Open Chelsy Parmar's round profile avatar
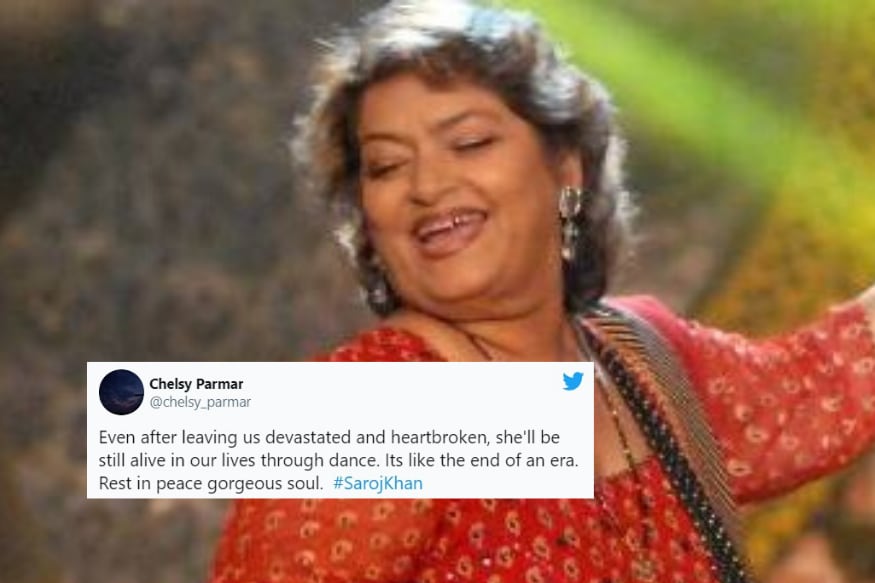875x583 pixels. (121, 392)
